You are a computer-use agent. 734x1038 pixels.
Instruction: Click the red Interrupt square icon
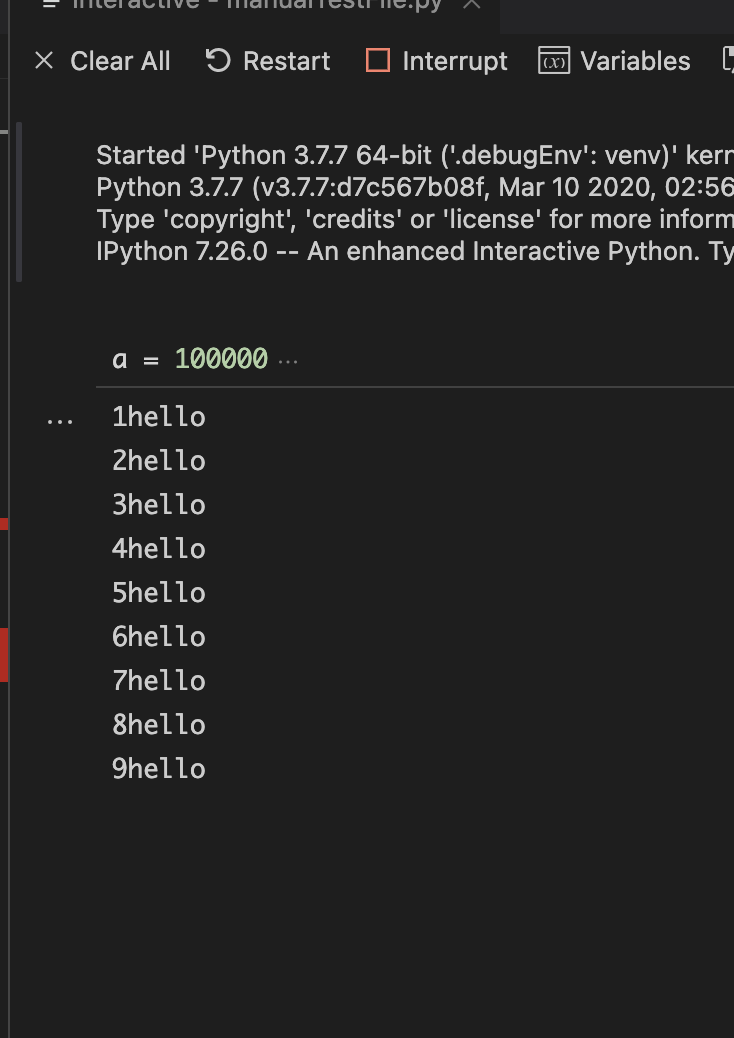click(x=378, y=61)
